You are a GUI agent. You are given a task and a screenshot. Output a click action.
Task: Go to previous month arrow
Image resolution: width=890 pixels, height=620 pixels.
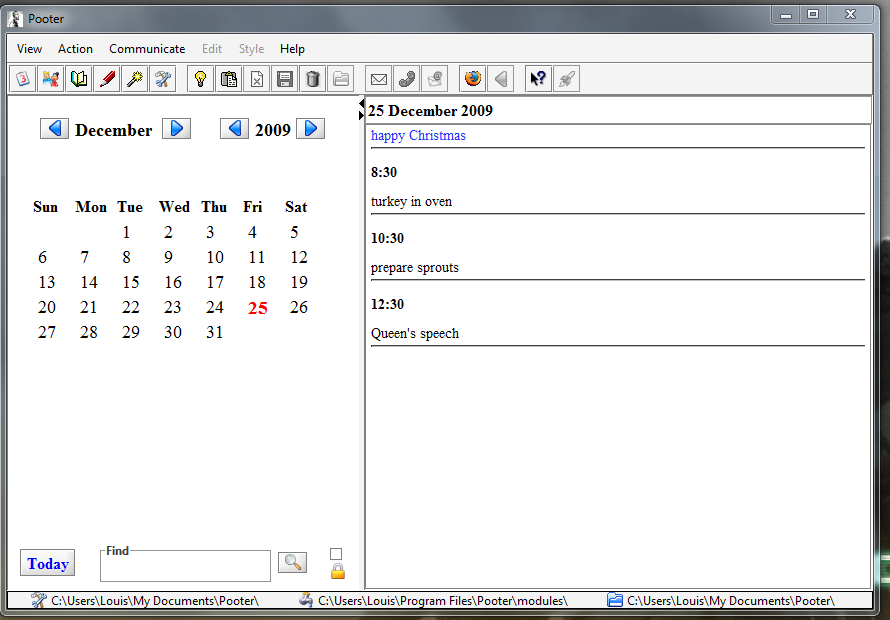coord(54,129)
